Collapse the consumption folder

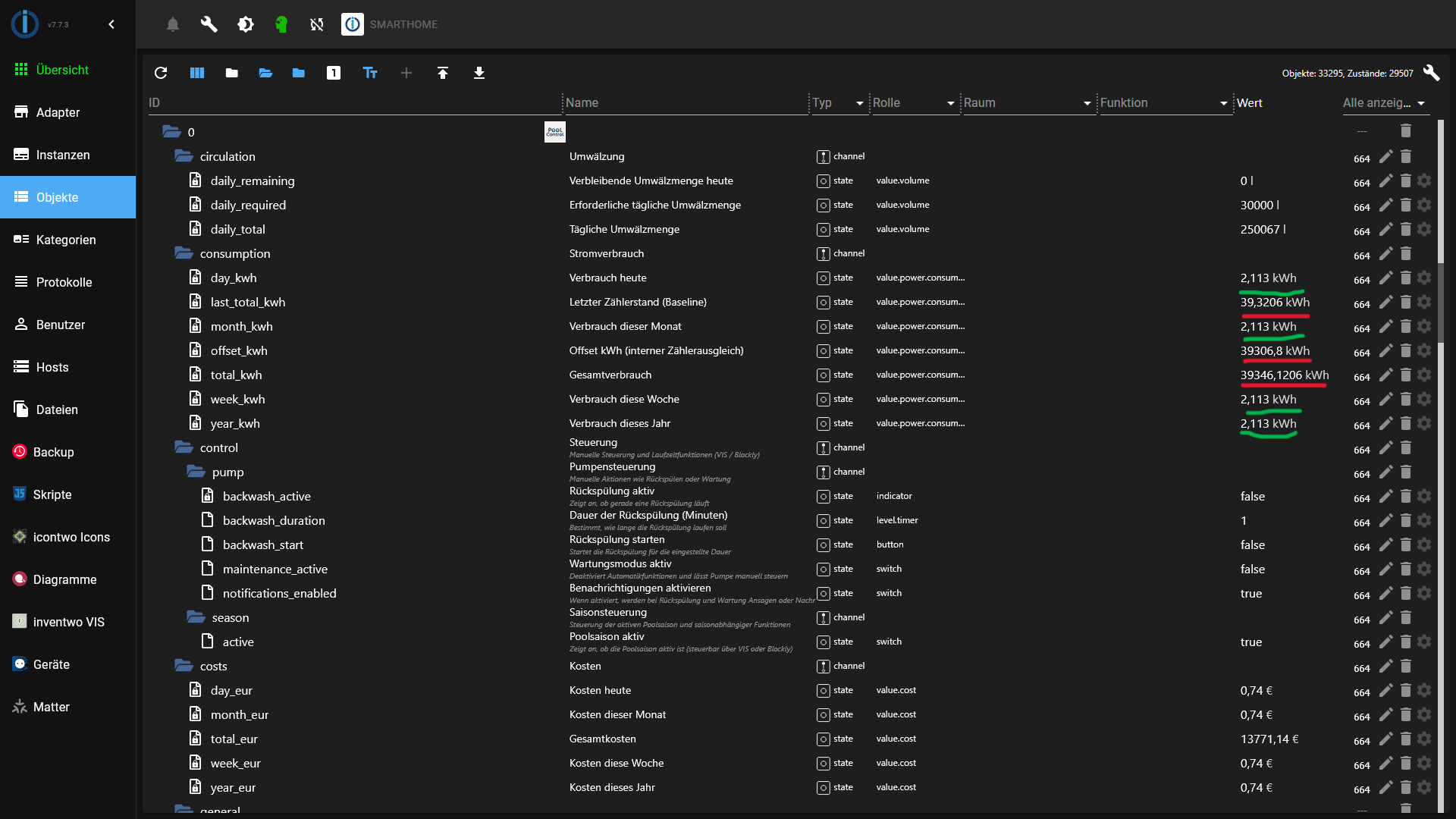(184, 253)
